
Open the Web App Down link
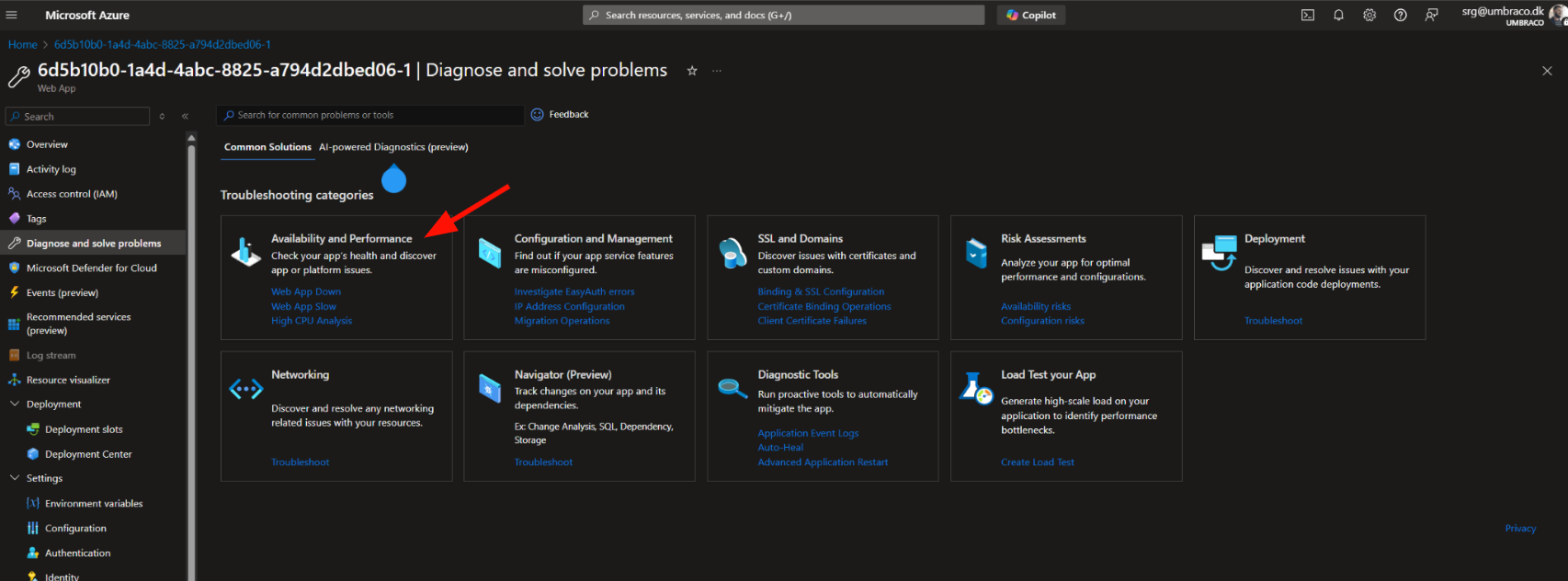(306, 292)
